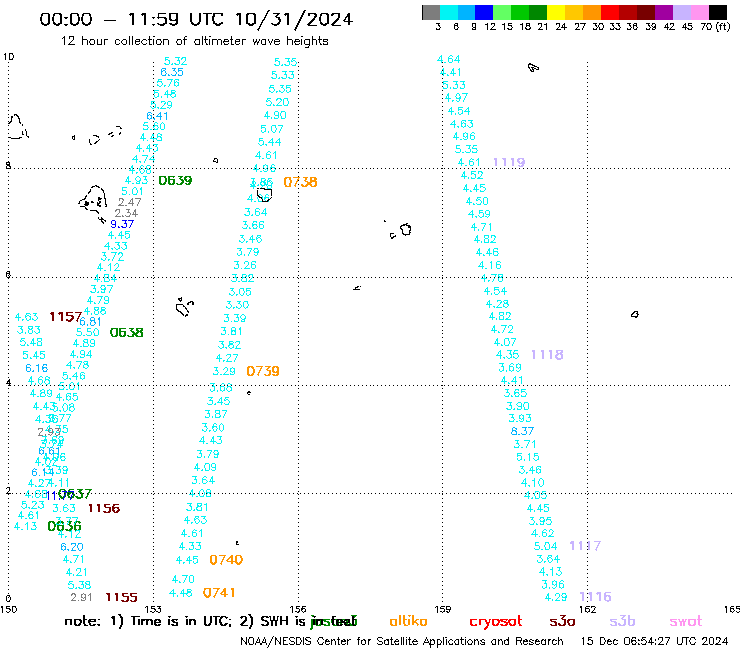Select the wave height value '4.64'

448,59
